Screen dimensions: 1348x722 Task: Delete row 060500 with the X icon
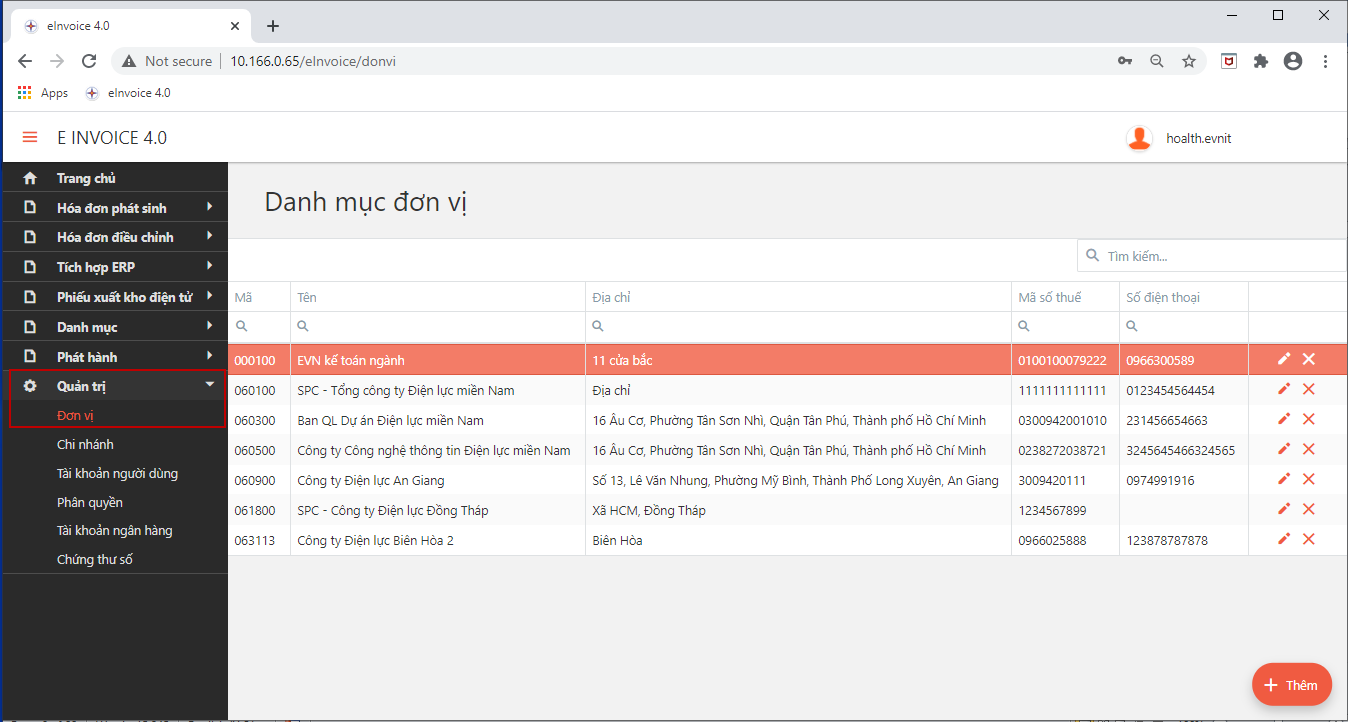coord(1309,449)
